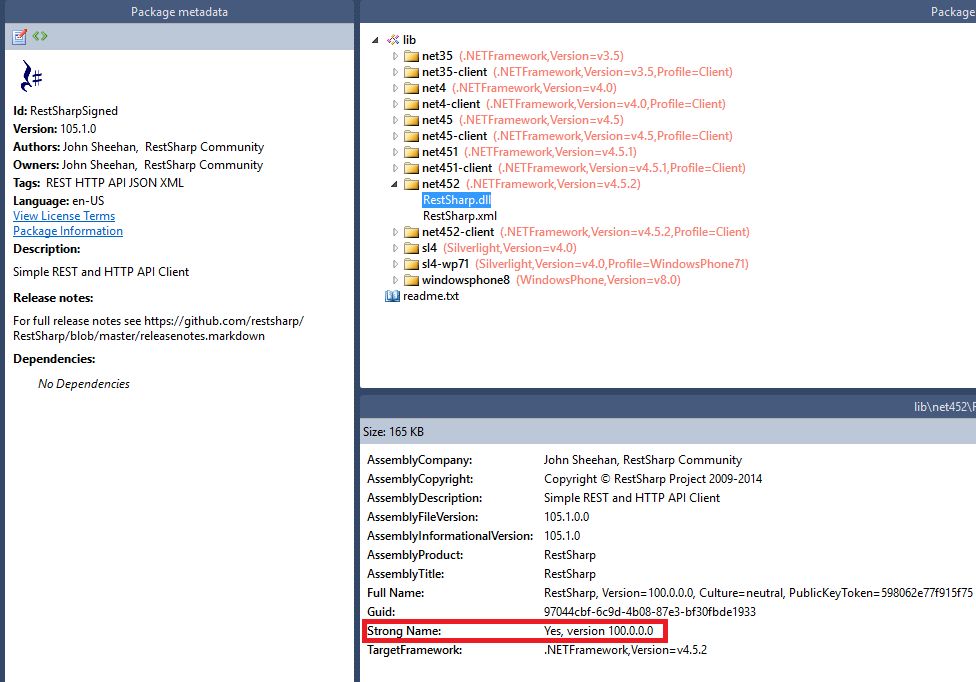Select the readme.txt file
976x682 pixels.
click(431, 296)
